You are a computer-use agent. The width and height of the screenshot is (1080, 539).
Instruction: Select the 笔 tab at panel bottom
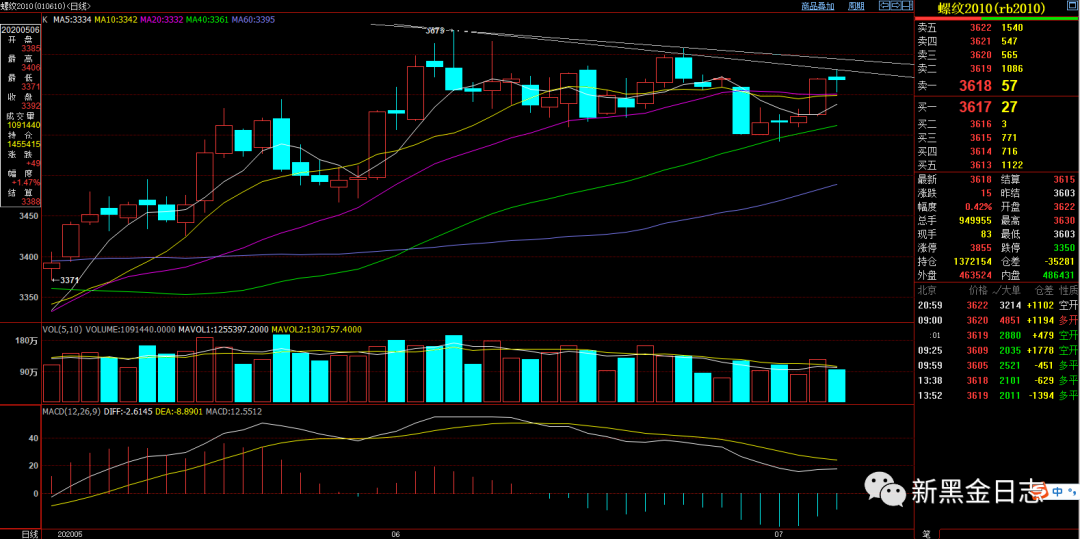(926, 533)
